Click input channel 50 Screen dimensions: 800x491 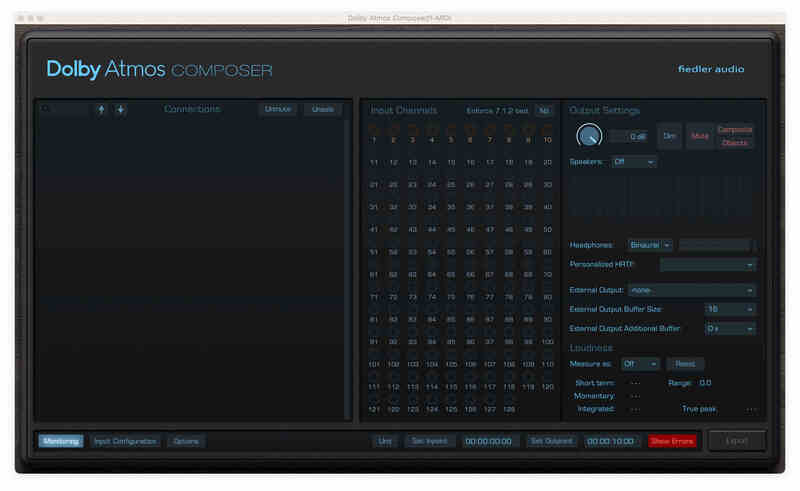pyautogui.click(x=547, y=229)
